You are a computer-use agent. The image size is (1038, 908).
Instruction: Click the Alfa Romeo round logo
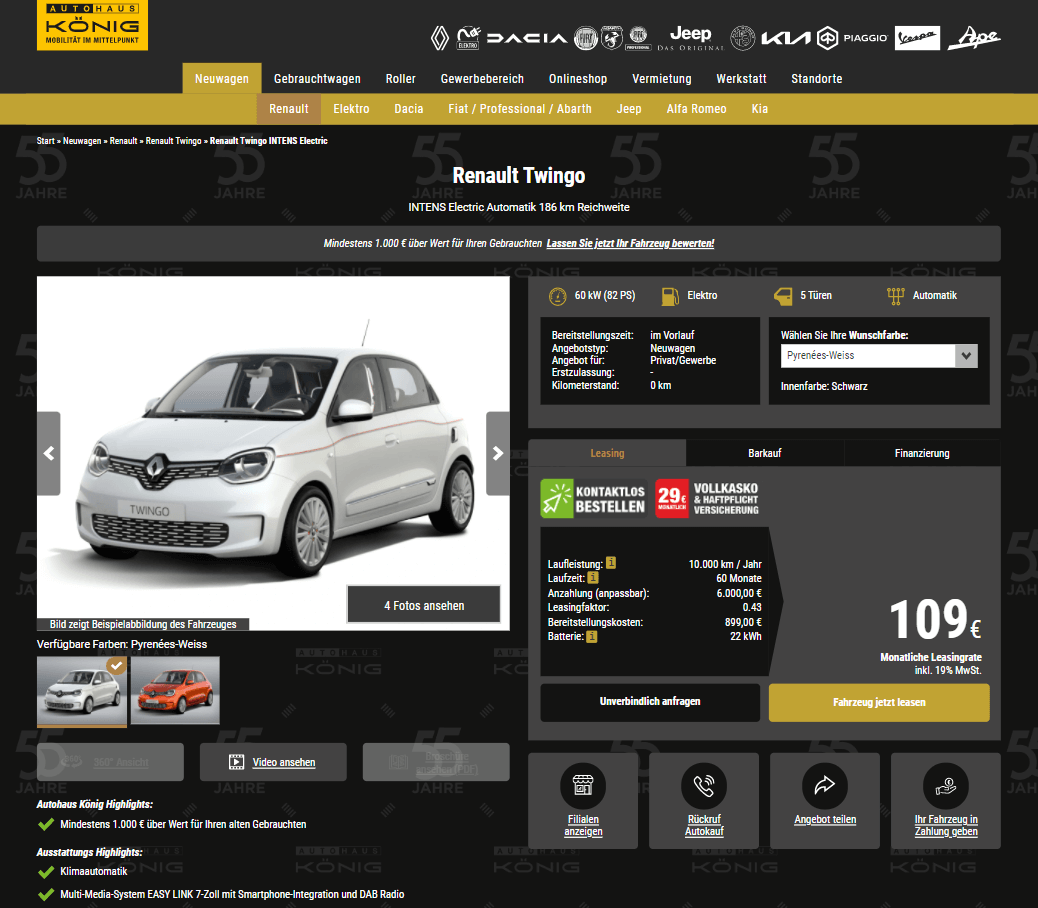click(743, 38)
